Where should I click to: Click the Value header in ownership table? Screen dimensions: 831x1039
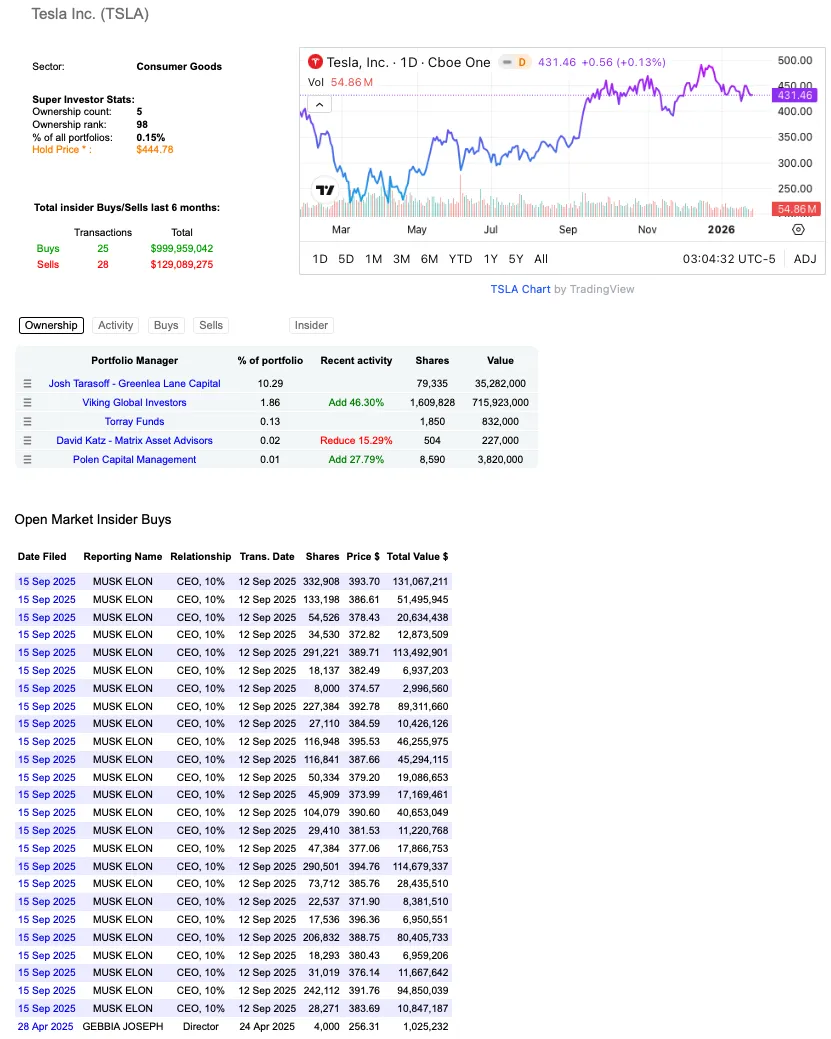click(500, 360)
